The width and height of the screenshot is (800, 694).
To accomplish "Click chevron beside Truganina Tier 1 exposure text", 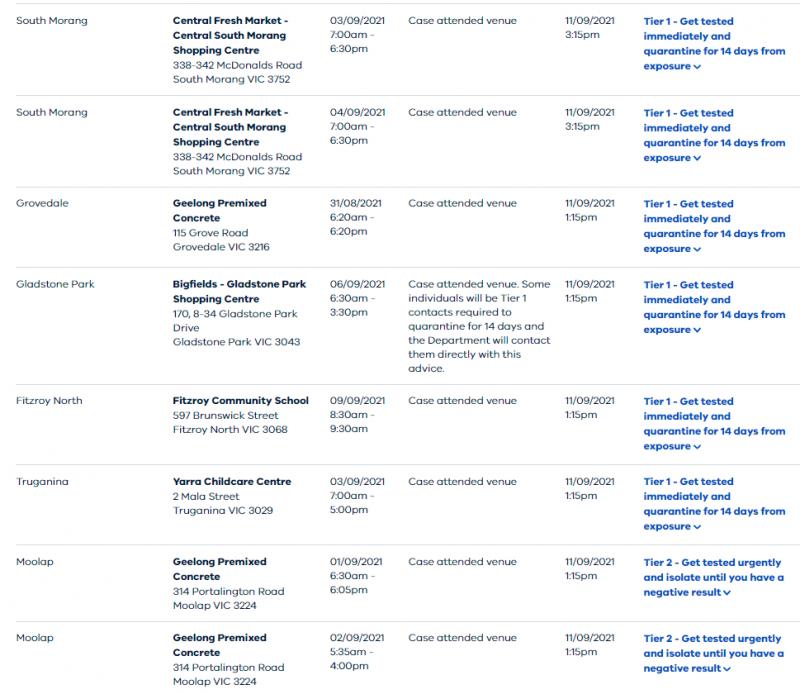I will (697, 527).
